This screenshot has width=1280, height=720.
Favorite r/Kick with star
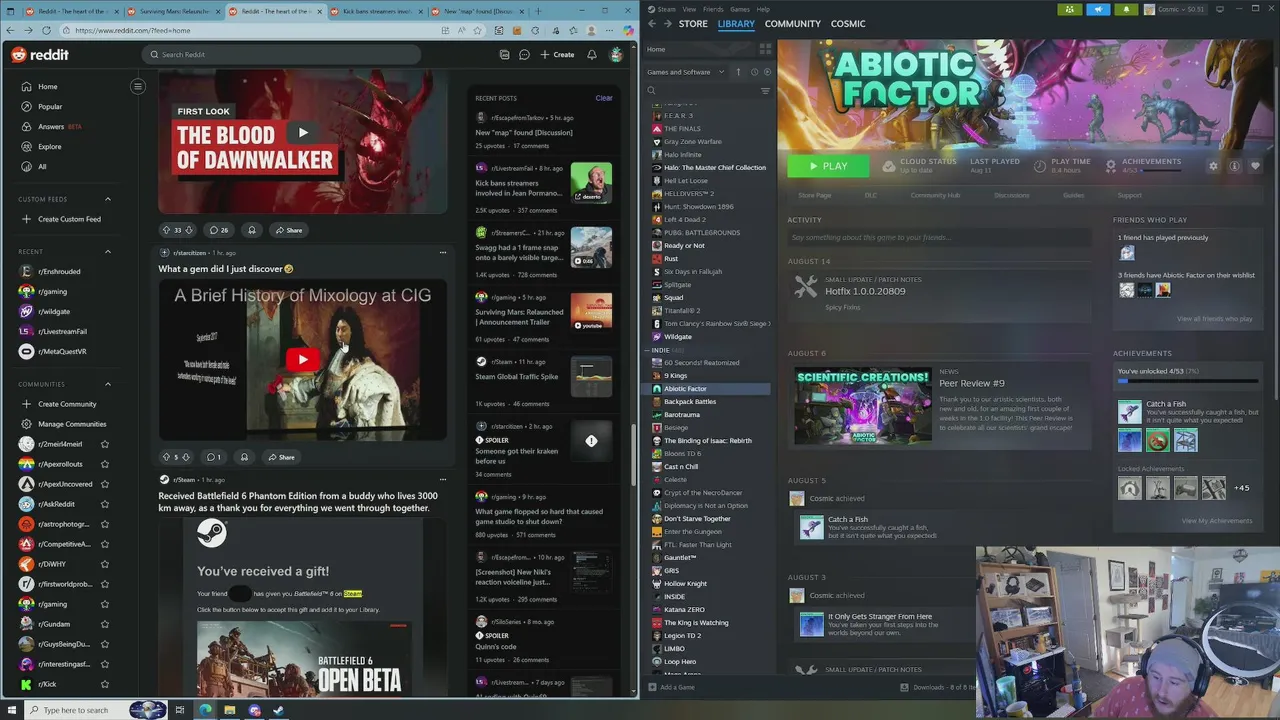[x=105, y=684]
